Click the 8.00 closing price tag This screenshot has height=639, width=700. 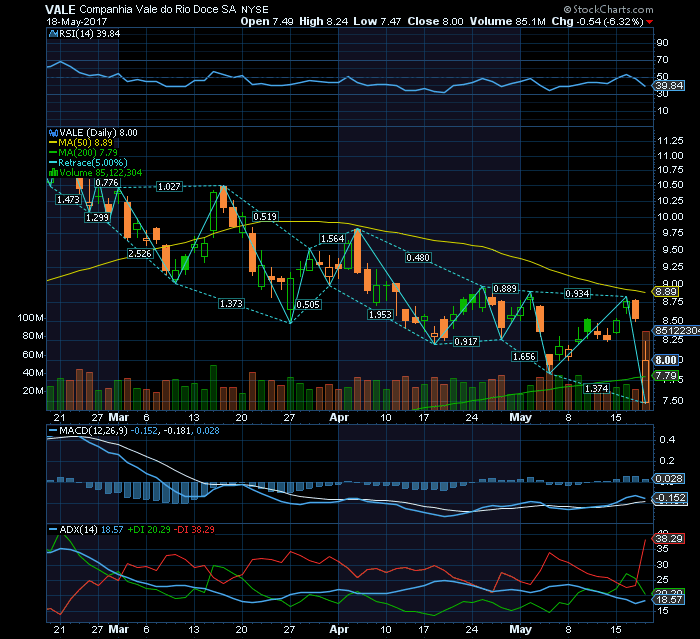coord(666,360)
